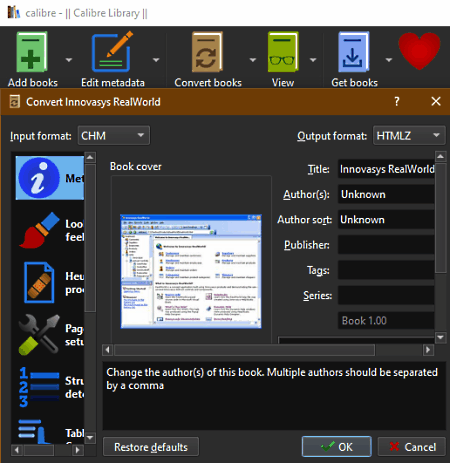Viewport: 450px width, 463px height.
Task: Click the sidebar vertical scrollbar thumb
Action: pos(90,238)
